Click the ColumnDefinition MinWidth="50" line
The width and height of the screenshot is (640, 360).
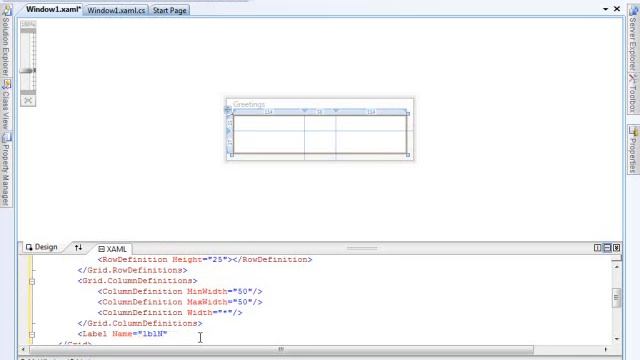point(180,291)
